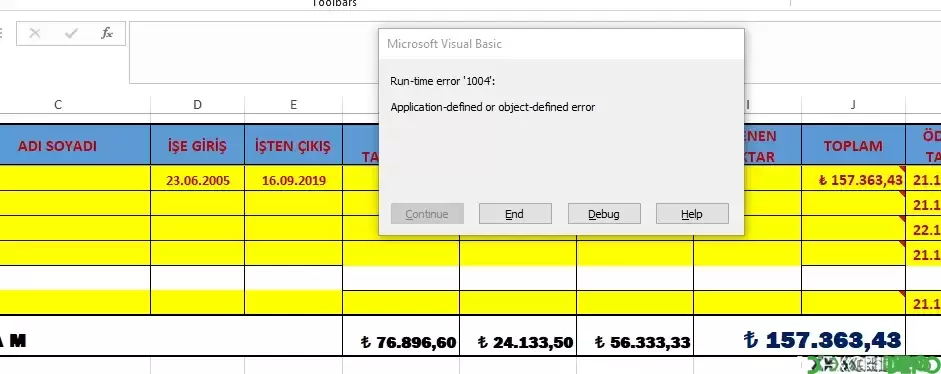Viewport: 941px width, 374px height.
Task: Click the Microsoft Visual Basic dialog title
Action: [444, 44]
